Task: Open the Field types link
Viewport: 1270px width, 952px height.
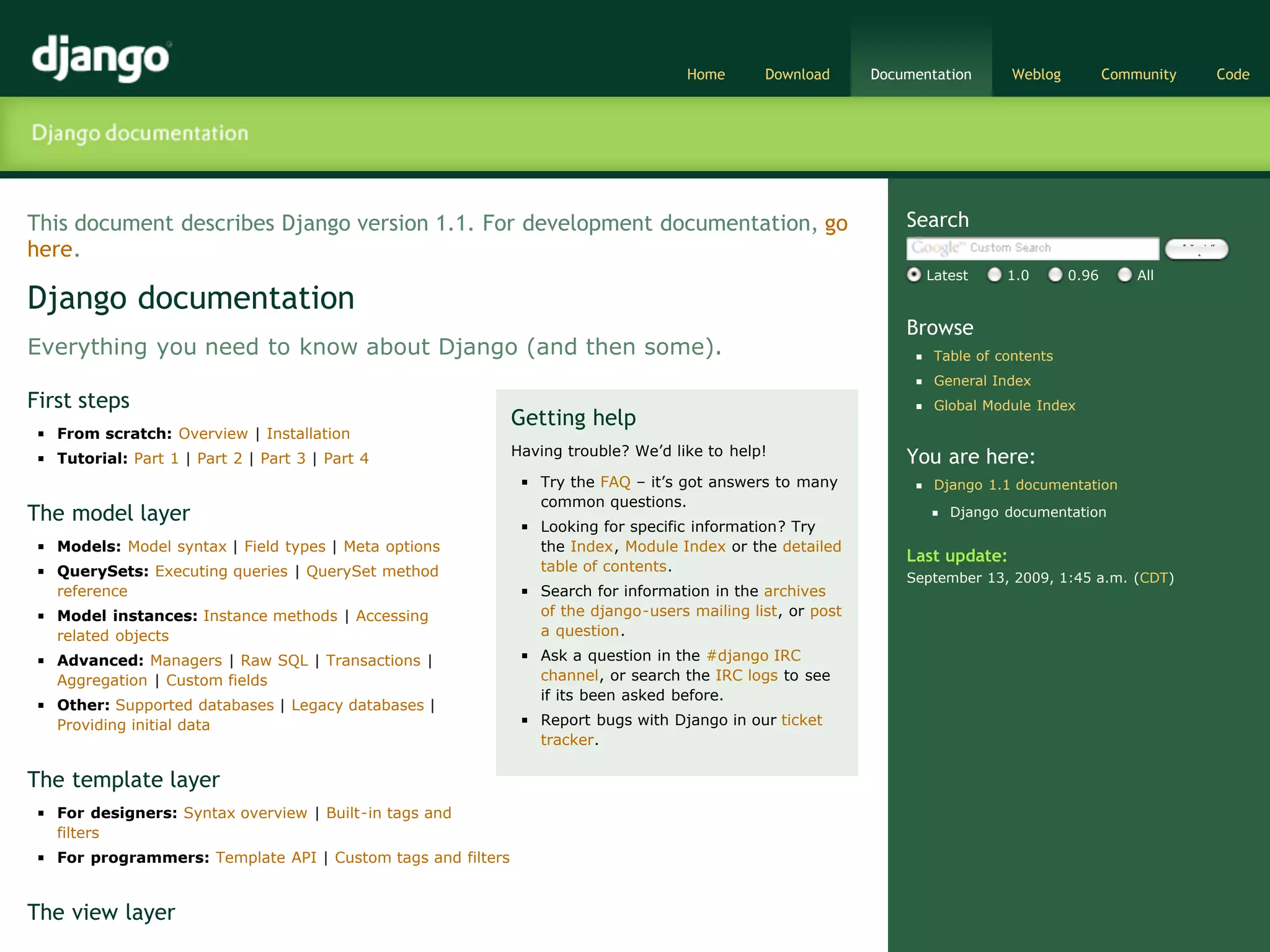Action: coord(285,546)
